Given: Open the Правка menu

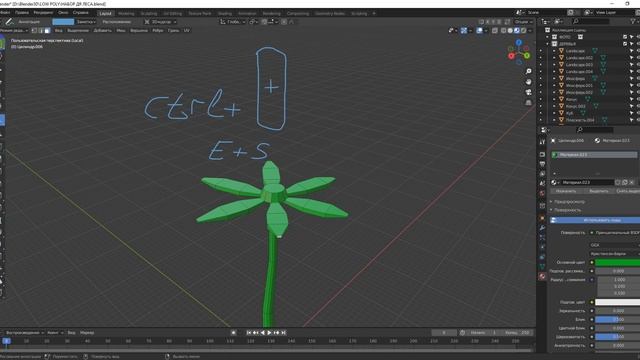Looking at the screenshot, I should [22, 13].
